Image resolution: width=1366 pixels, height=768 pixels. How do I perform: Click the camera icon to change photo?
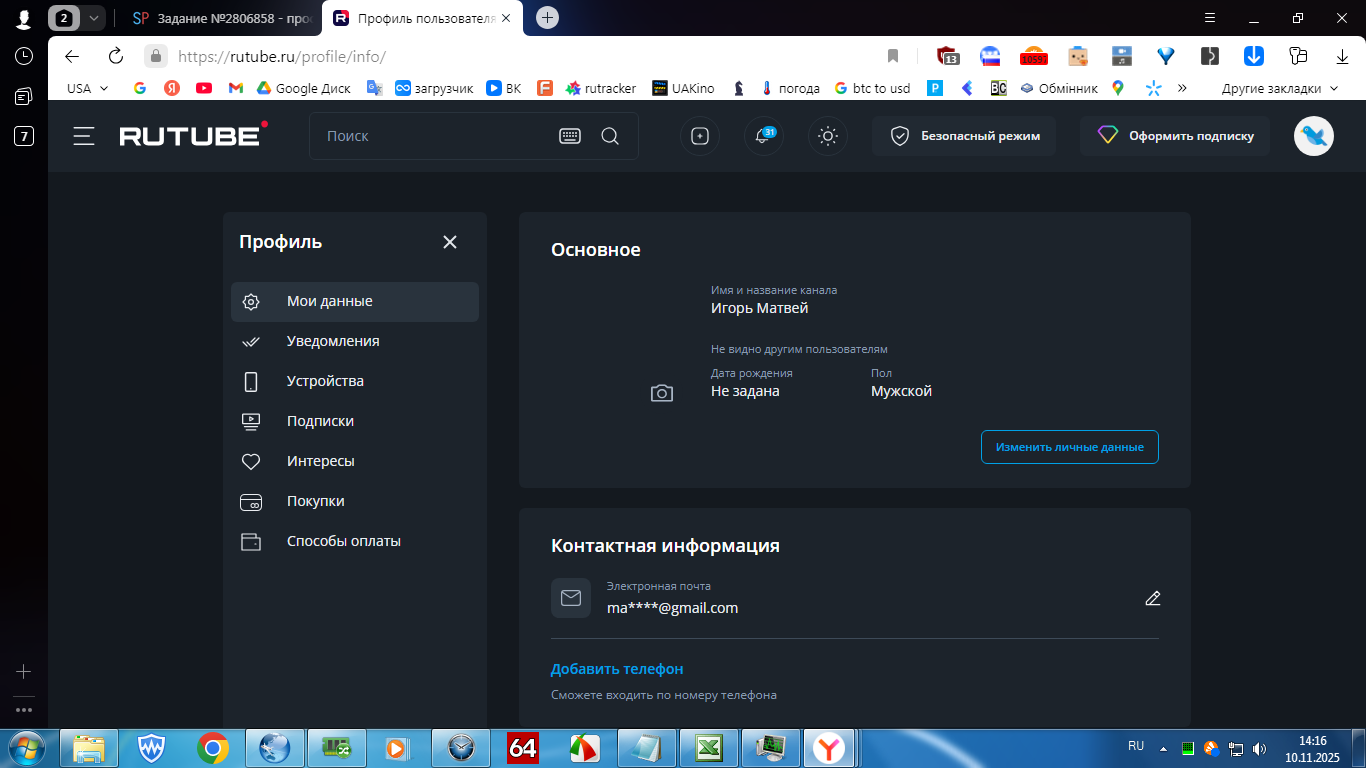point(662,393)
